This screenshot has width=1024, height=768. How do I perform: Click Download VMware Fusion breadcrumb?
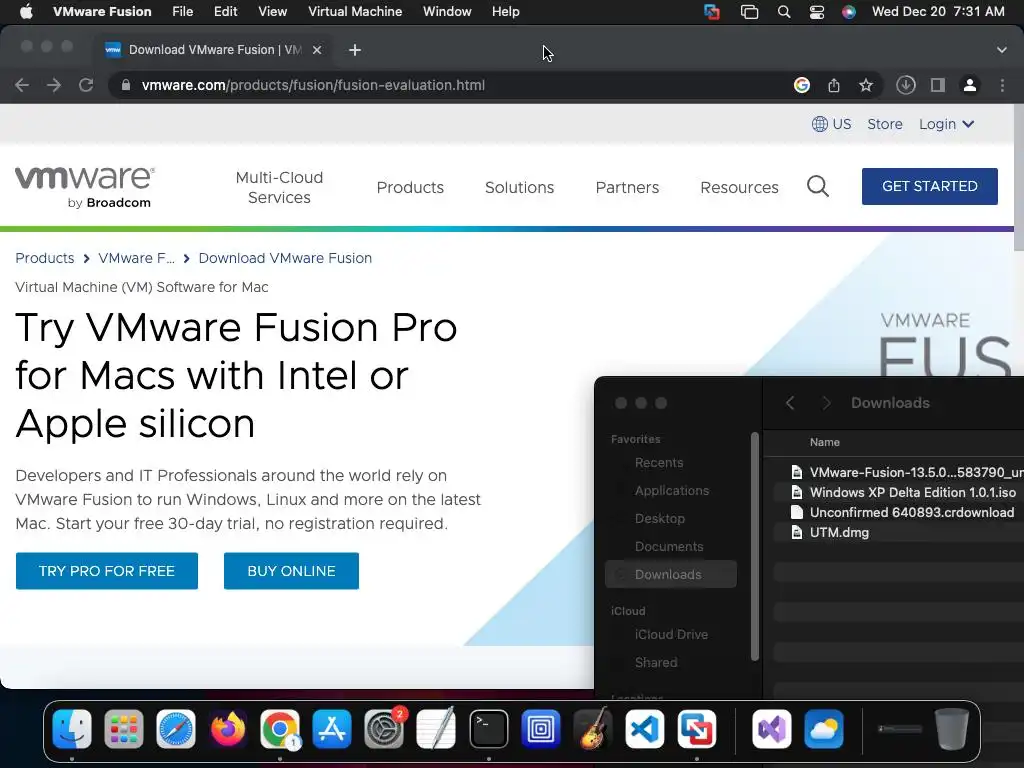[x=285, y=258]
